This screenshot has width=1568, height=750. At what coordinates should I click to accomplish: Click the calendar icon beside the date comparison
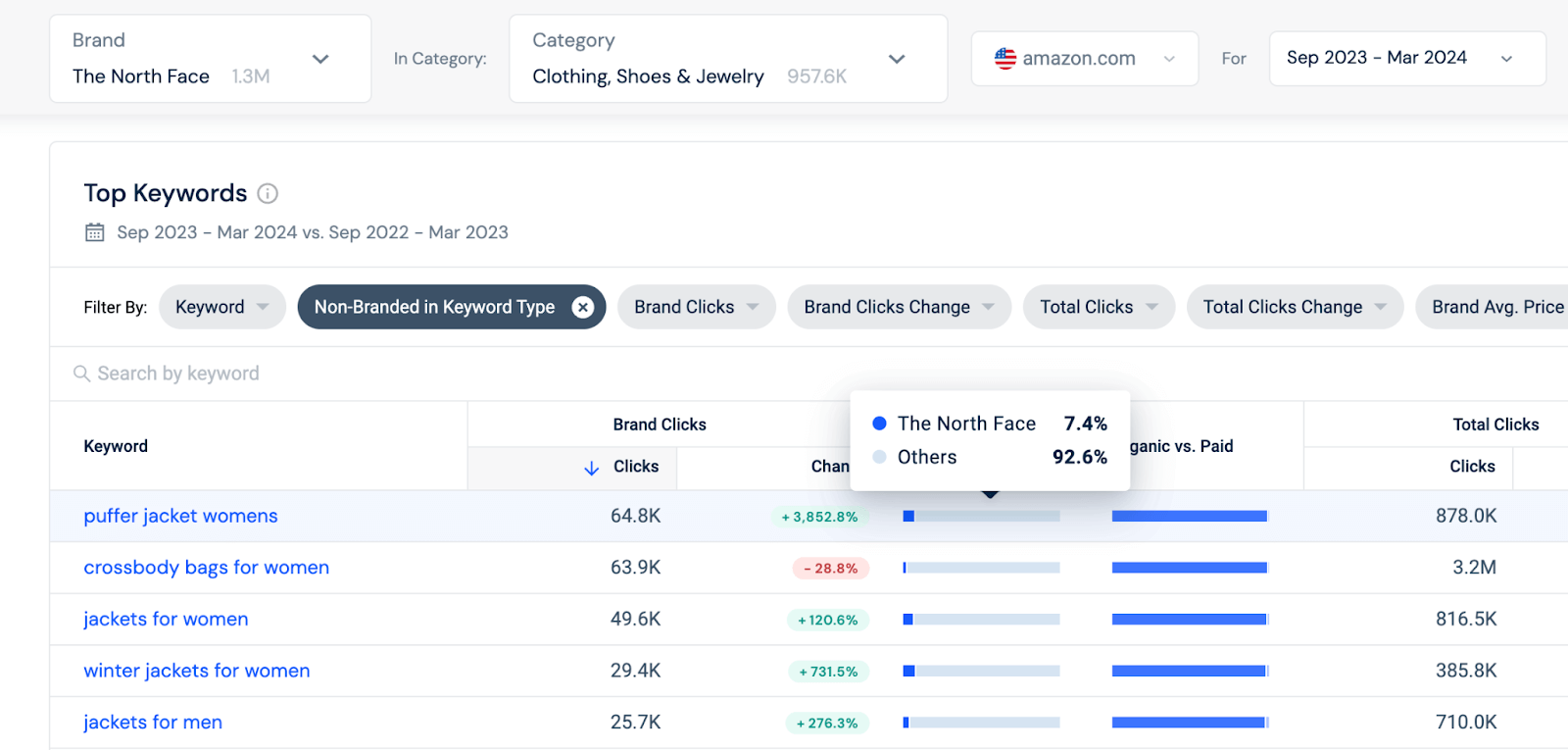click(x=95, y=232)
